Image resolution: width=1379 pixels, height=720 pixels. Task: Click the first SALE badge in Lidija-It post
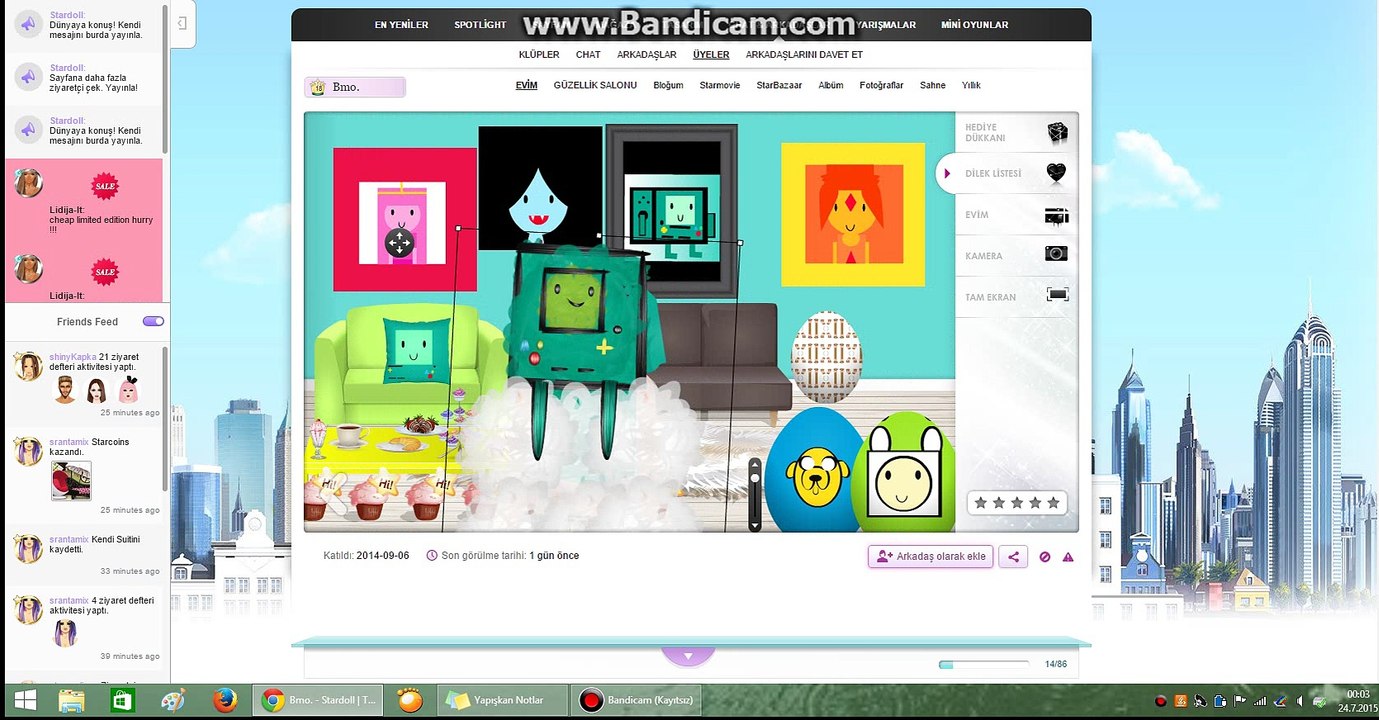click(x=104, y=187)
